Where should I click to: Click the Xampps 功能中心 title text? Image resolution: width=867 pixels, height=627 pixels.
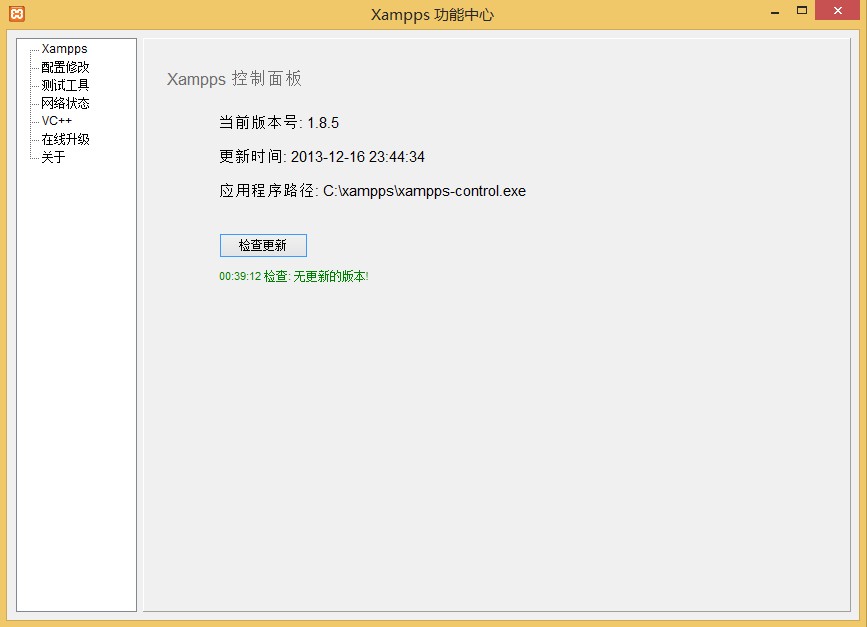click(x=432, y=14)
